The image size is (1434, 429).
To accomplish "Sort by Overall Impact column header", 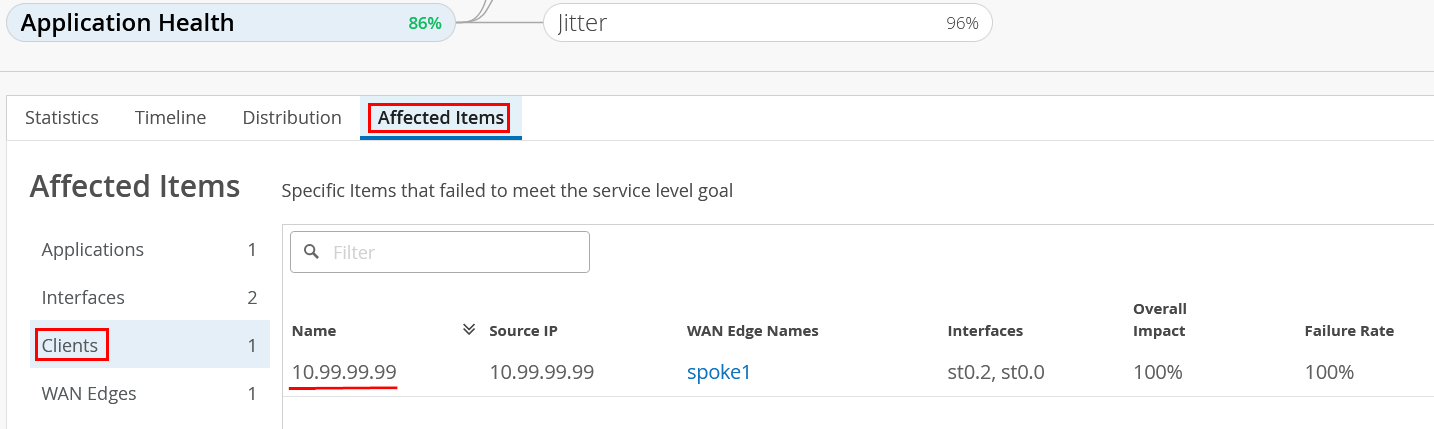I will point(1159,320).
